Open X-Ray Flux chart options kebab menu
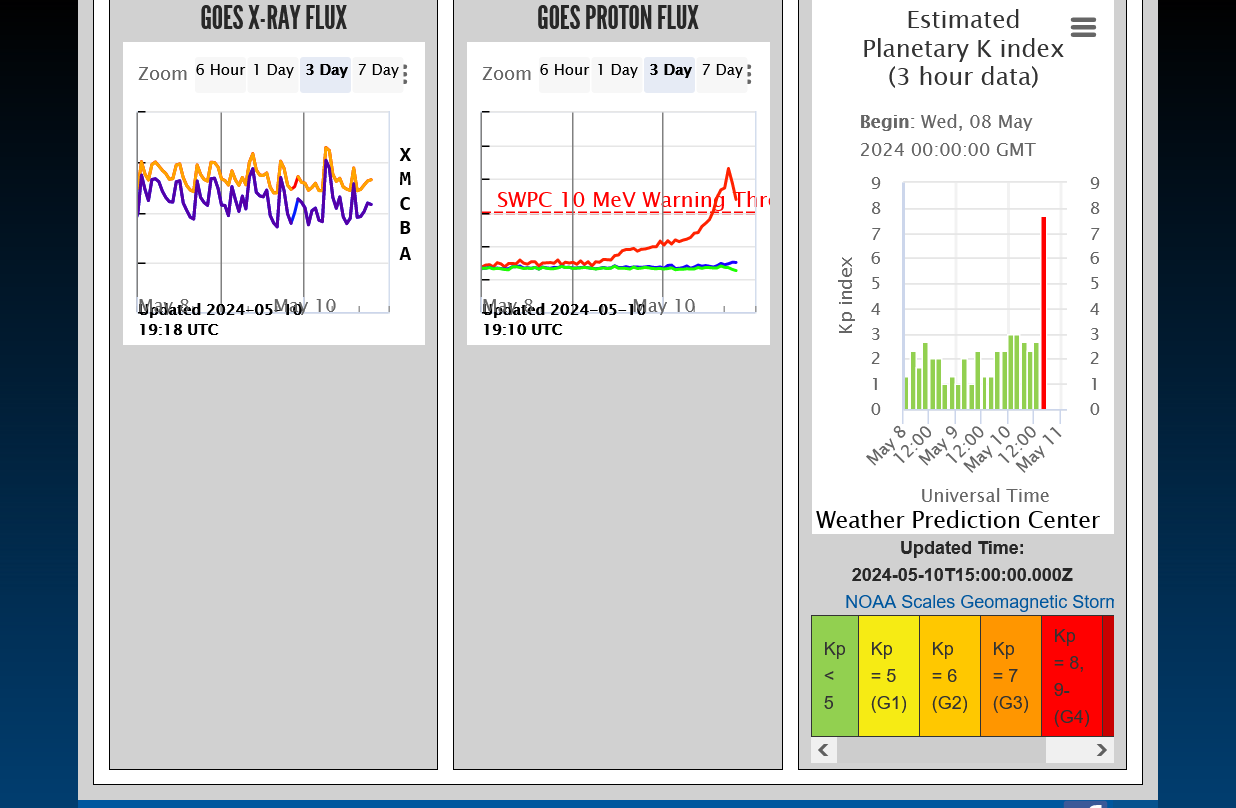The image size is (1236, 808). 405,75
